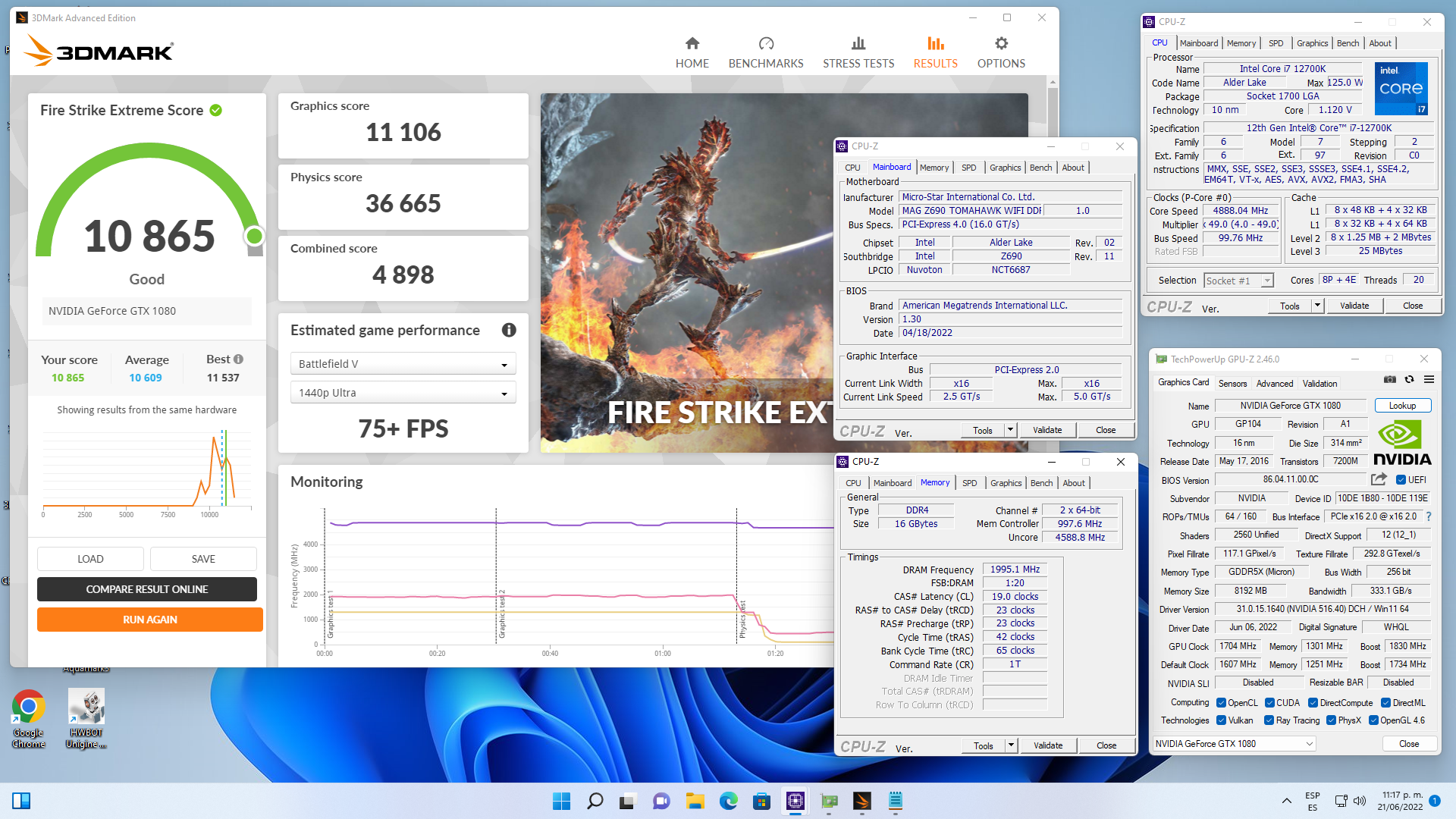Open the HOME section in 3DMark

[692, 53]
